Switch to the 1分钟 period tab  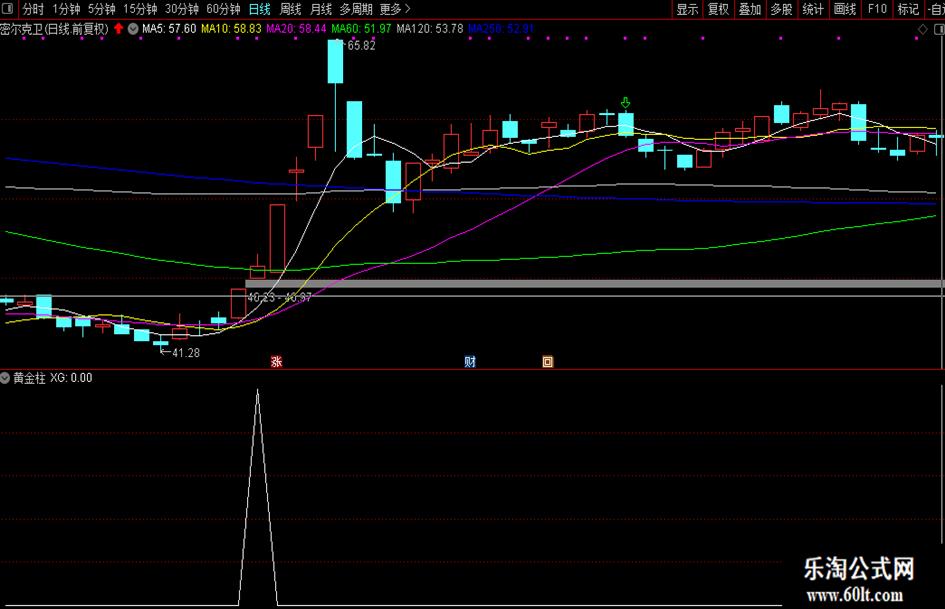[66, 9]
